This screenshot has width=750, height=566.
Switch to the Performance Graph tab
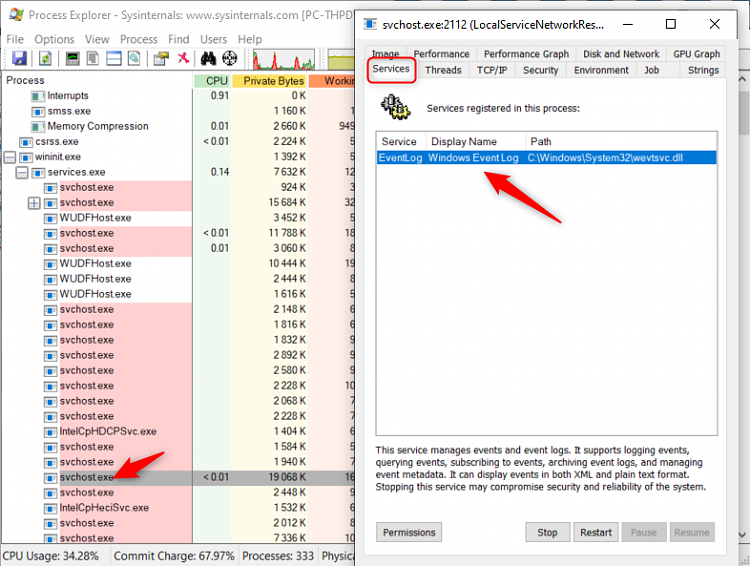[526, 54]
